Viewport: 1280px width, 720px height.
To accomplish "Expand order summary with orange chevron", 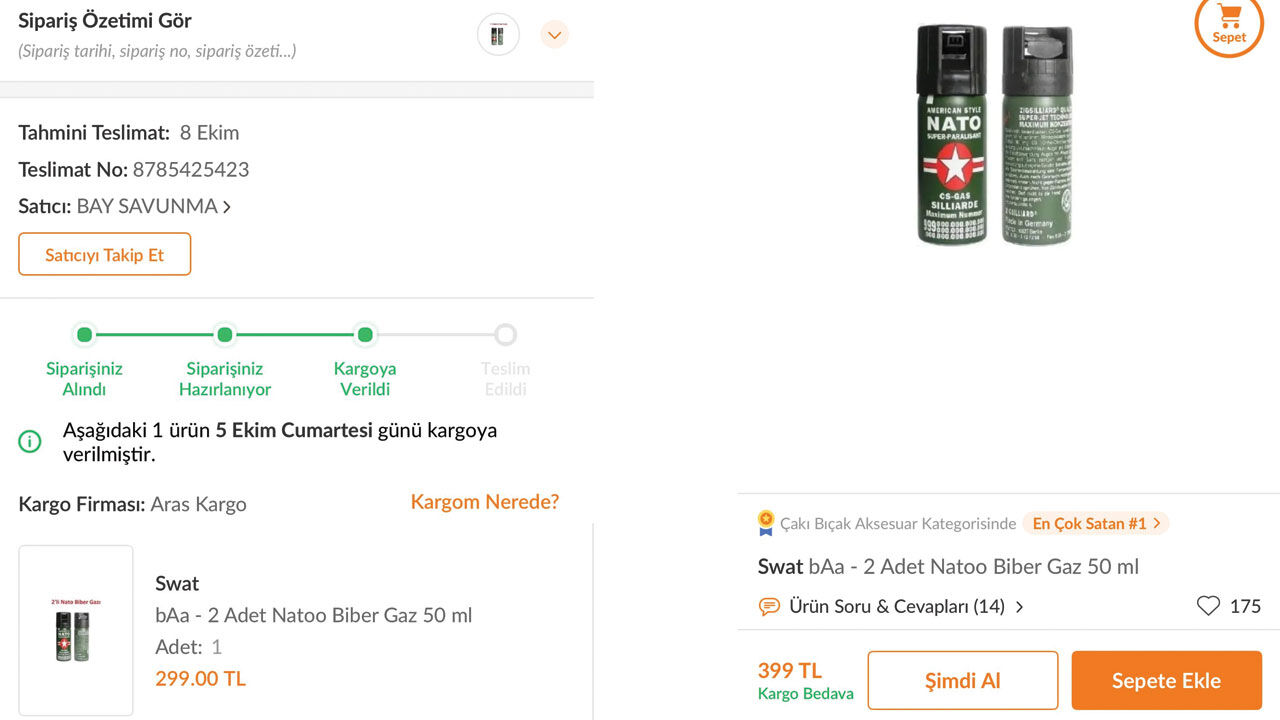I will (554, 35).
